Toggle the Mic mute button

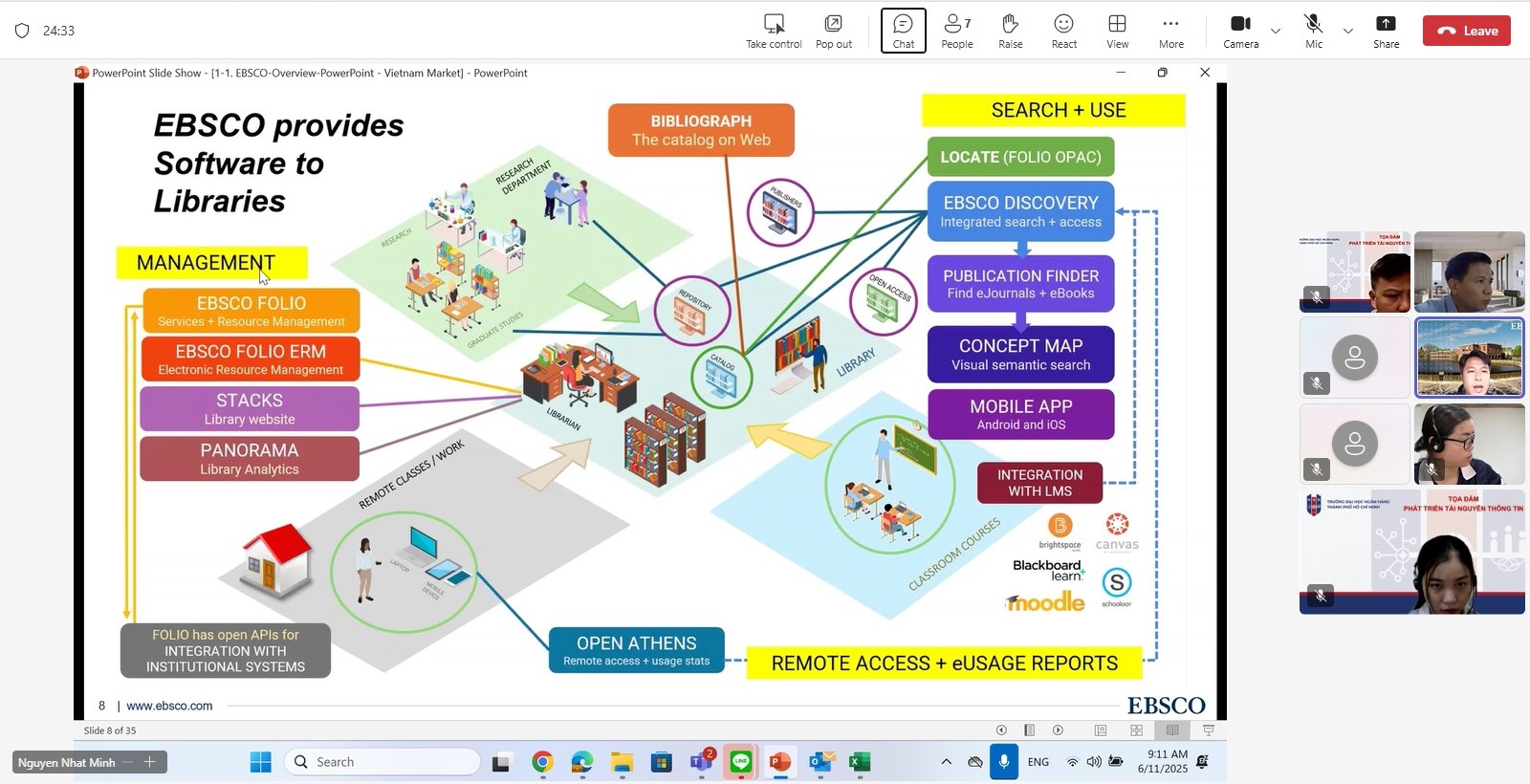(x=1314, y=31)
